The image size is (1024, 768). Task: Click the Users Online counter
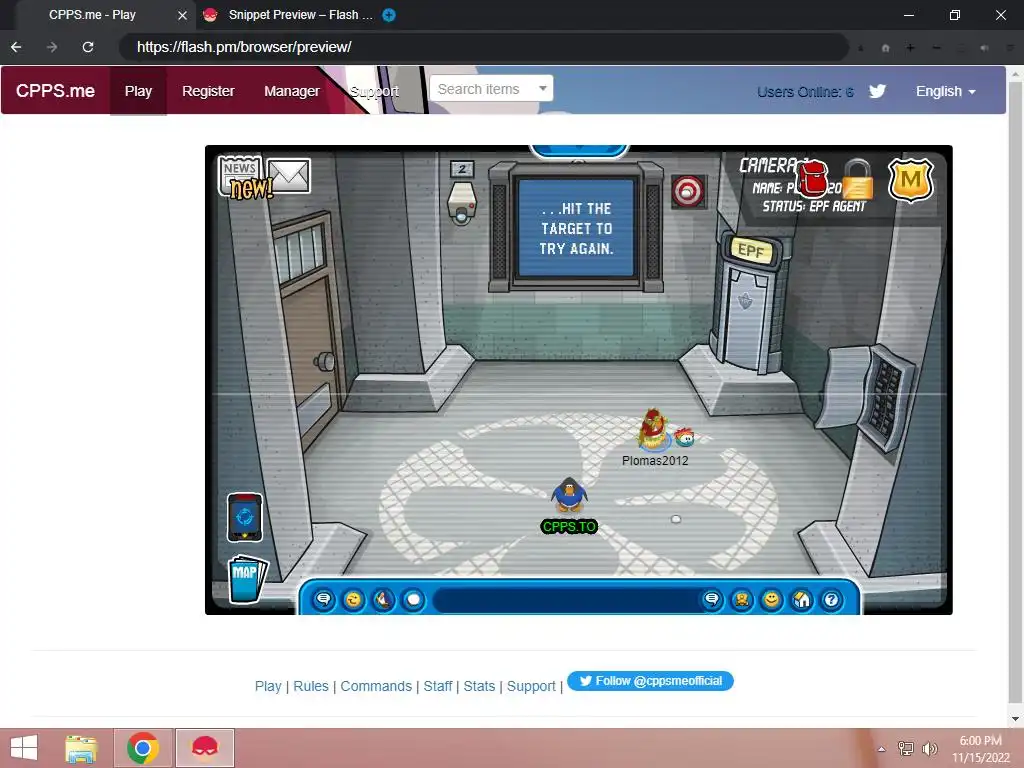point(805,91)
